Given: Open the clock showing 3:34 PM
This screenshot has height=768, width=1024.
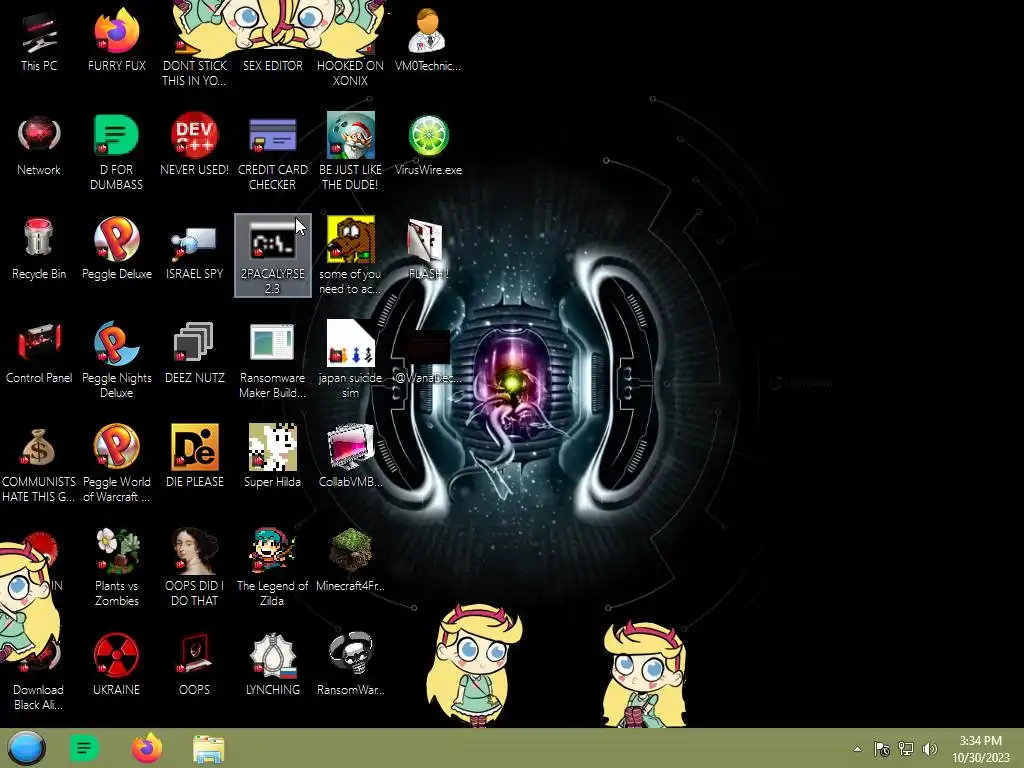Looking at the screenshot, I should coord(980,749).
